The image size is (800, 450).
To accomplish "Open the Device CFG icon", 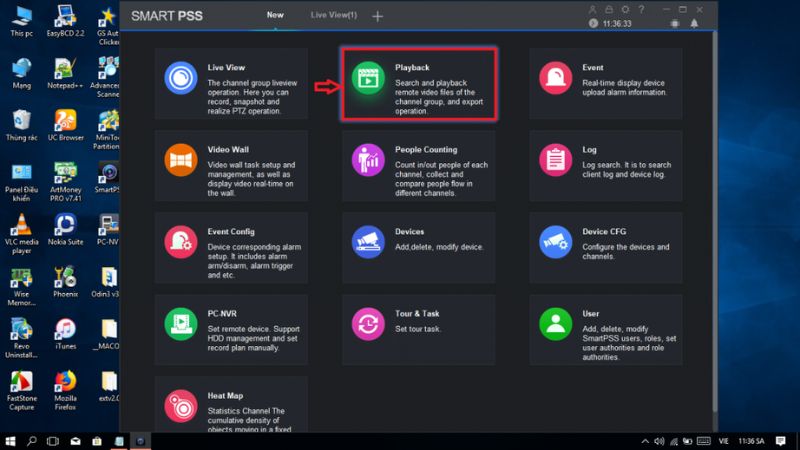I will pos(555,241).
